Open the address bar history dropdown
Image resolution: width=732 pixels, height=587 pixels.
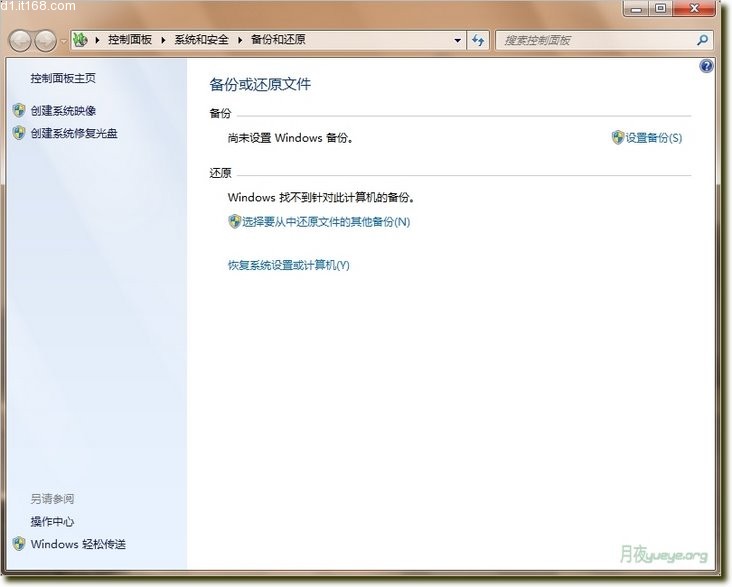click(x=458, y=41)
